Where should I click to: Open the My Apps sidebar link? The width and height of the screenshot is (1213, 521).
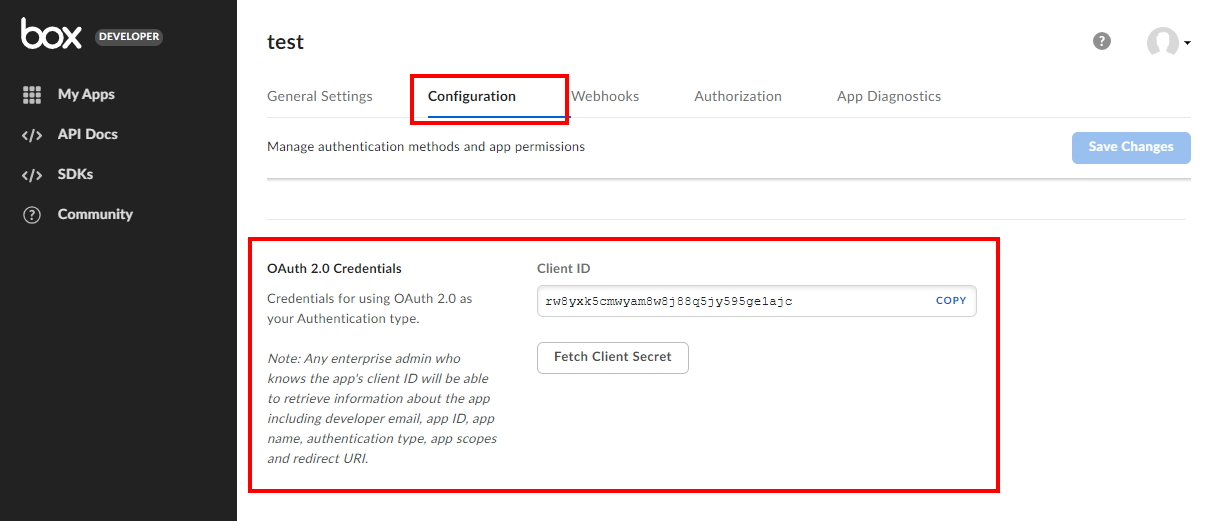(x=86, y=95)
